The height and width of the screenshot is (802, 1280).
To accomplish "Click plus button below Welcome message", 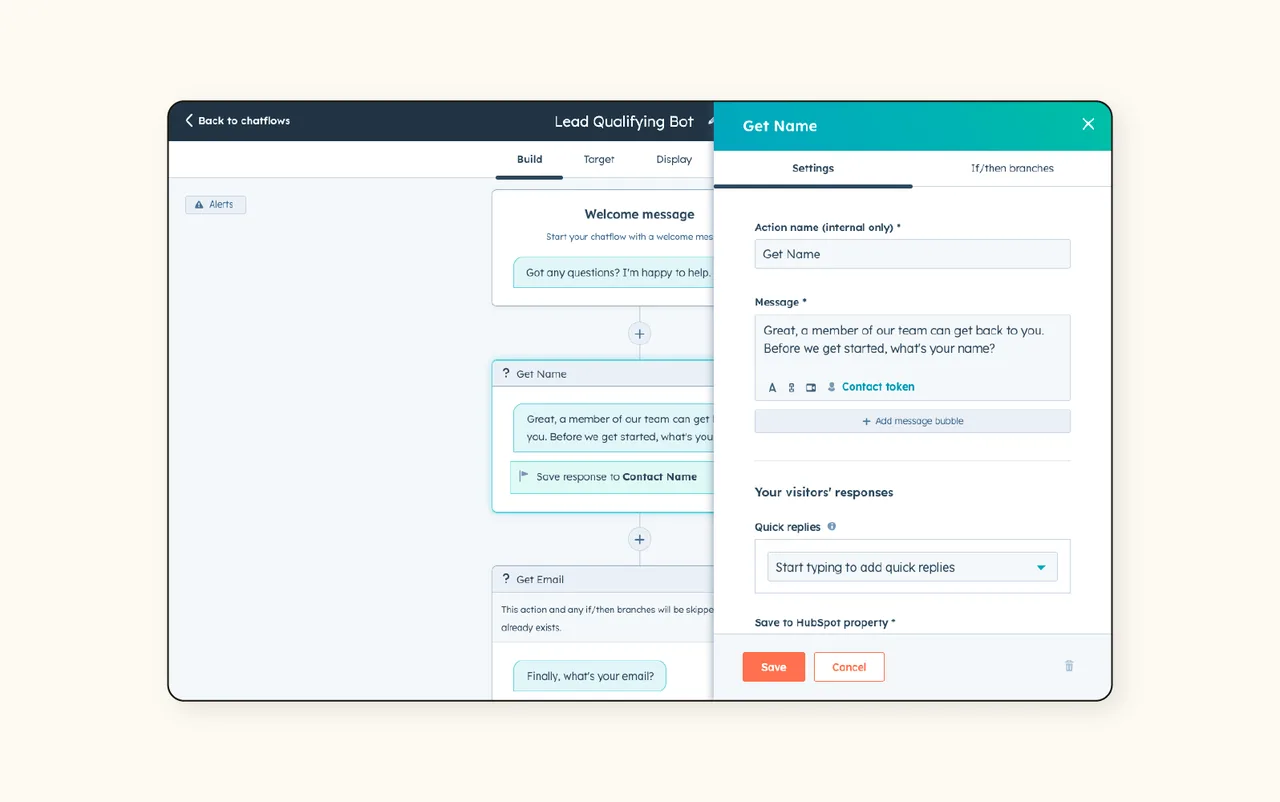I will point(640,333).
